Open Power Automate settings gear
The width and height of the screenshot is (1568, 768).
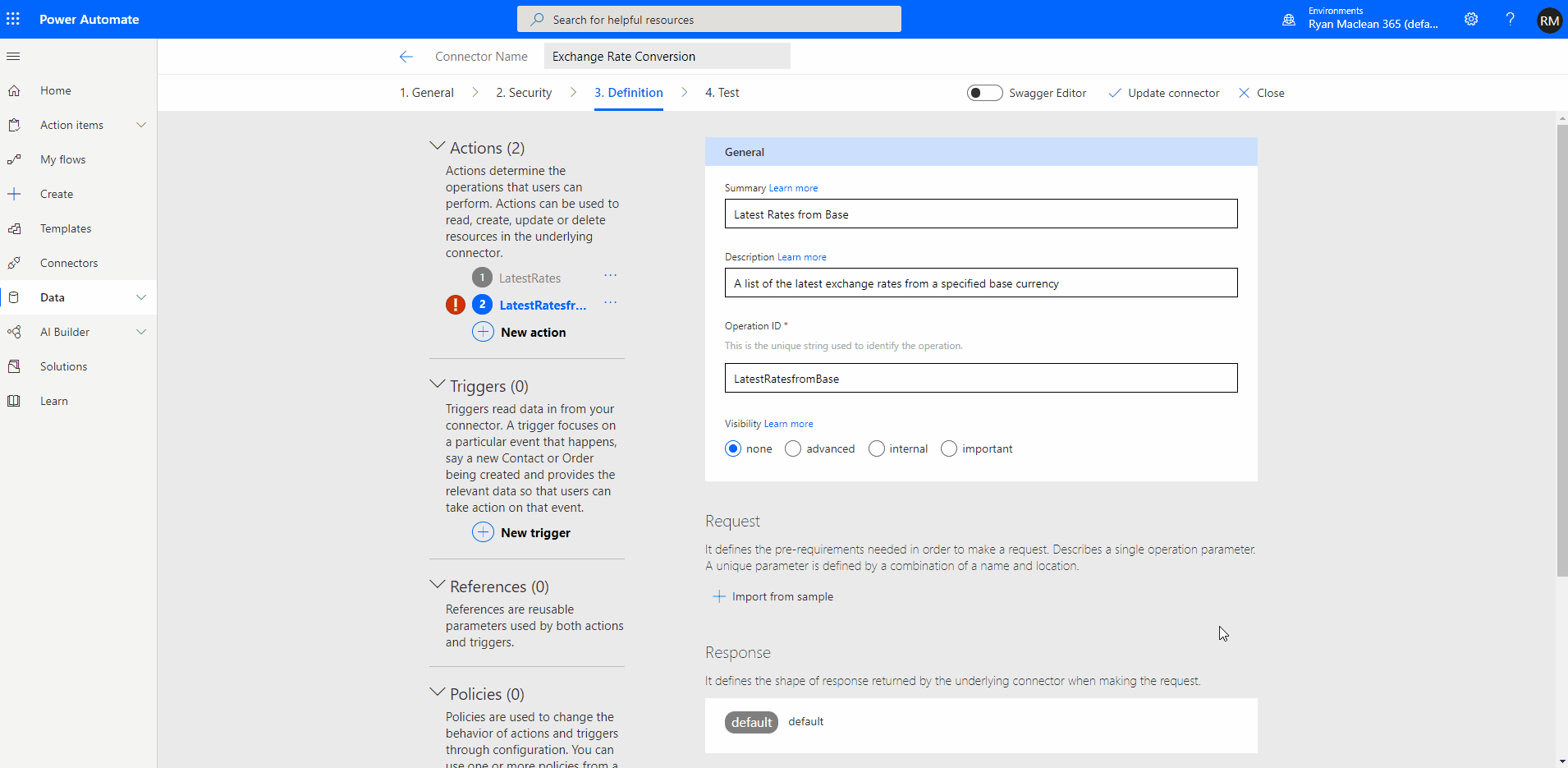[x=1471, y=19]
